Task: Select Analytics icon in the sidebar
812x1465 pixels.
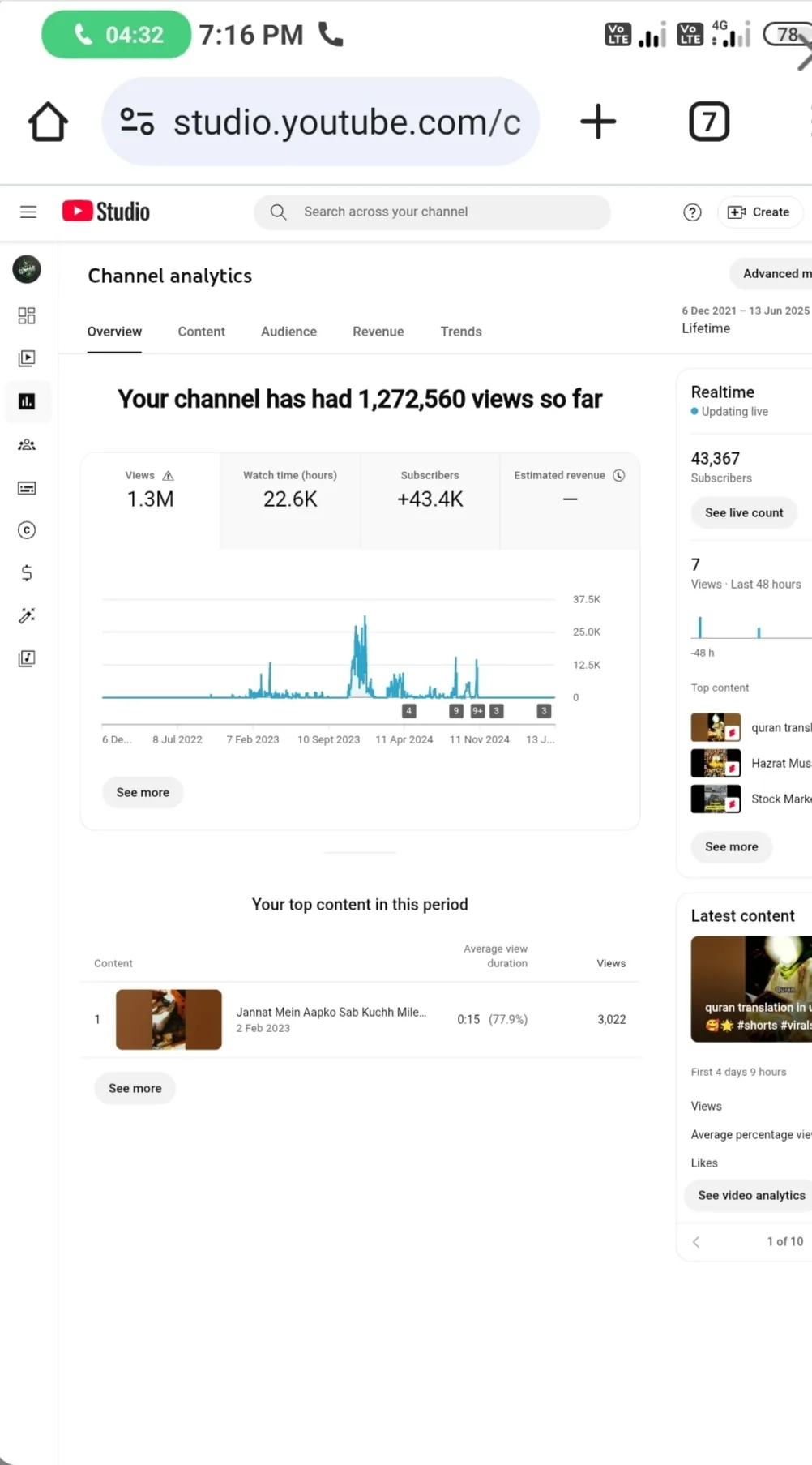Action: 27,401
